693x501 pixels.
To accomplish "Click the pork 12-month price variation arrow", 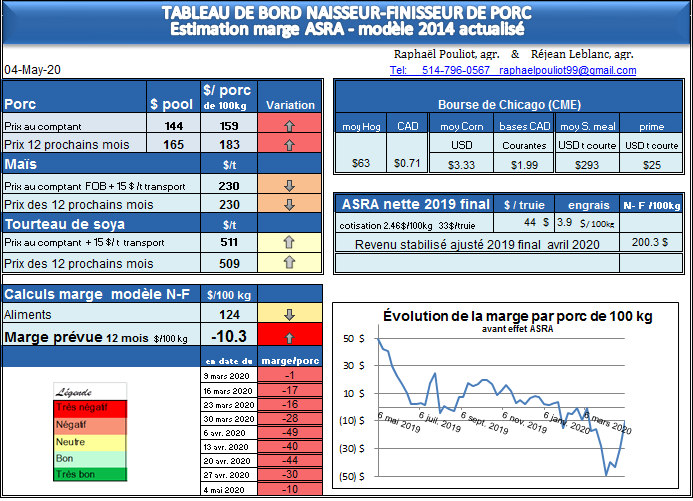I will coord(289,145).
